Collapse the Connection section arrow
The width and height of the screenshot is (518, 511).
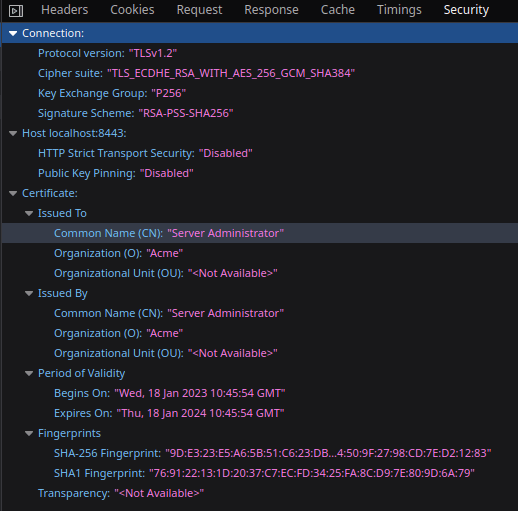13,33
